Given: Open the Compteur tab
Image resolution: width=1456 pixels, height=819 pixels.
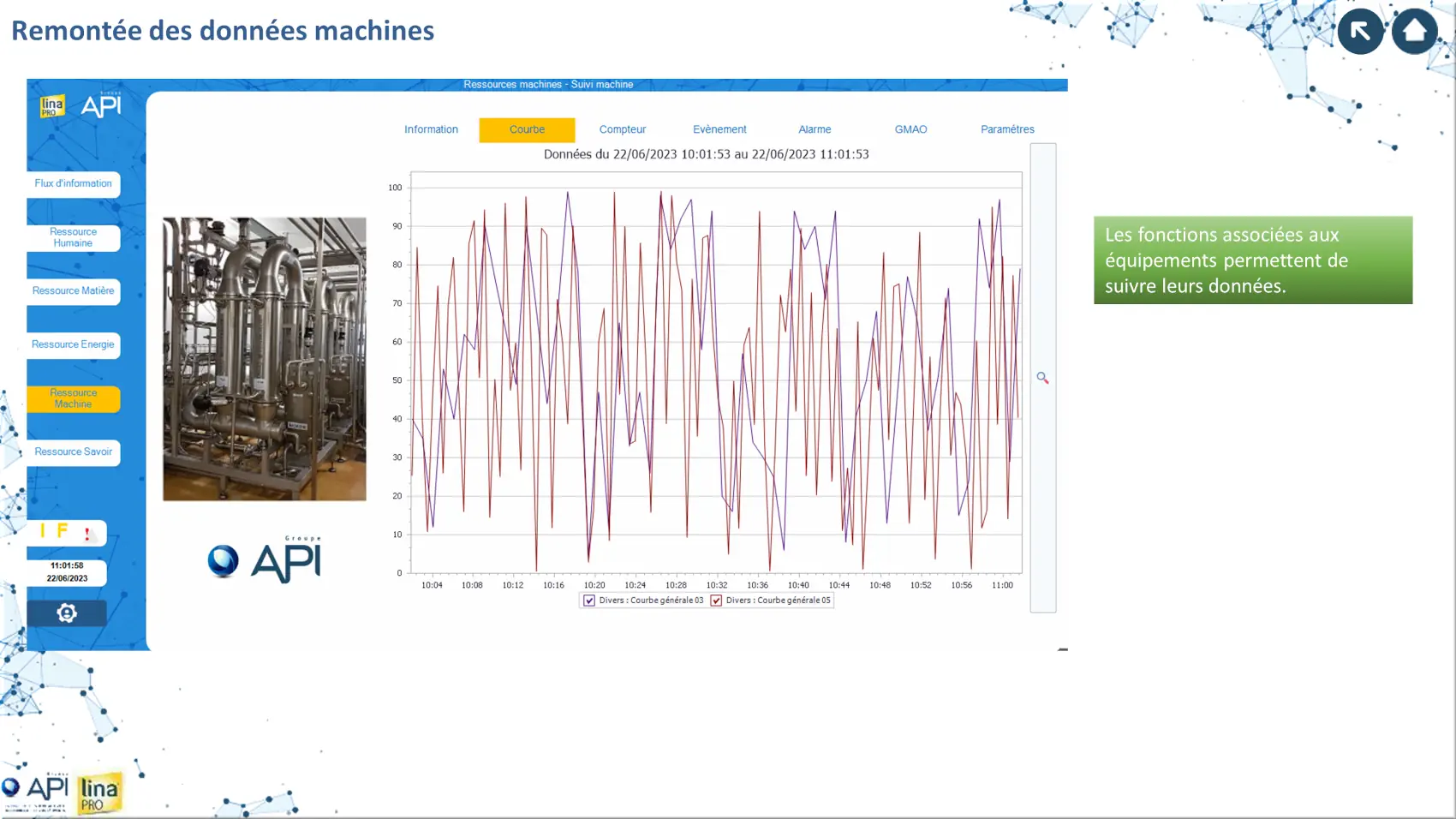Looking at the screenshot, I should 623,129.
